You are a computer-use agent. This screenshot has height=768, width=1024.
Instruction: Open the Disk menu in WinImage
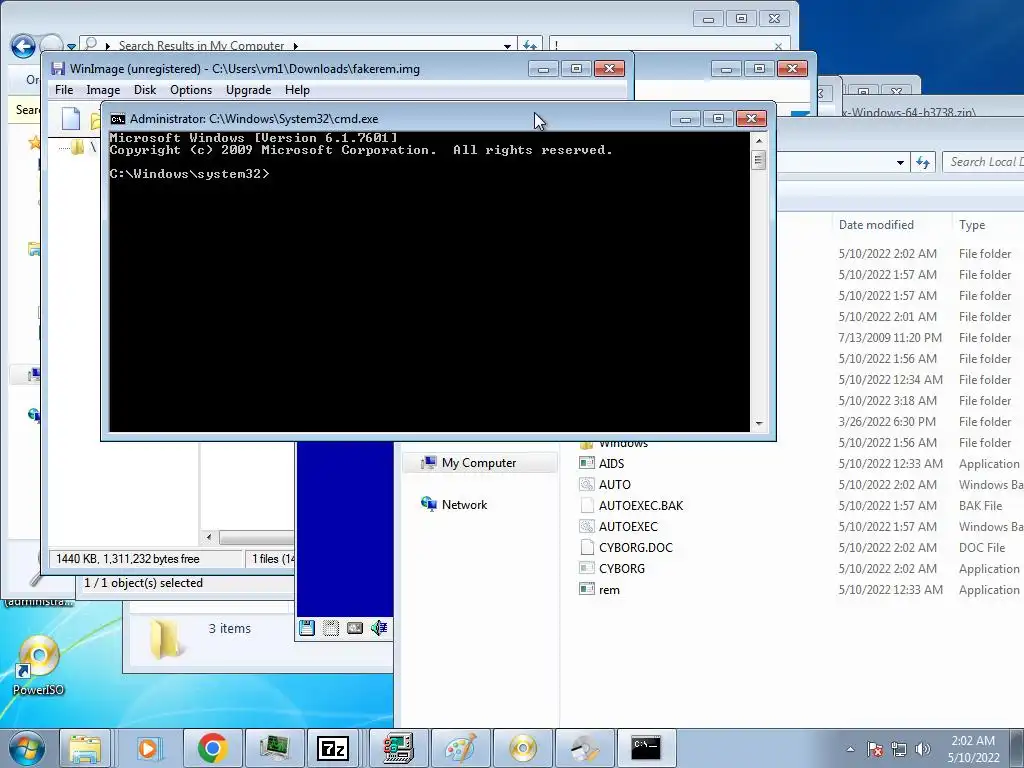tap(145, 90)
